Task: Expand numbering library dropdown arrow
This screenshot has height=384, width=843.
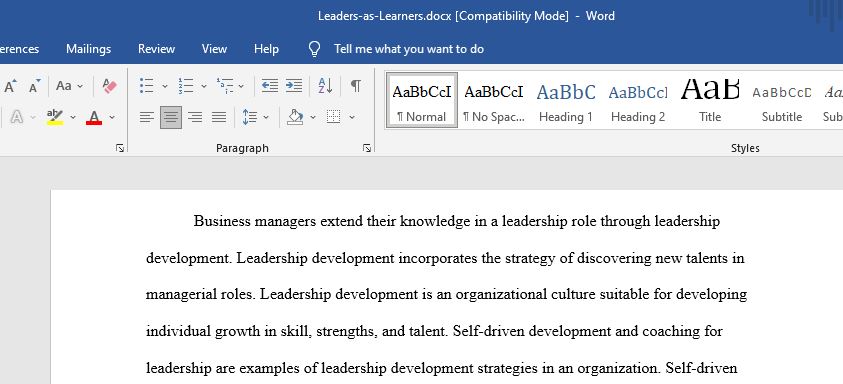Action: (204, 86)
